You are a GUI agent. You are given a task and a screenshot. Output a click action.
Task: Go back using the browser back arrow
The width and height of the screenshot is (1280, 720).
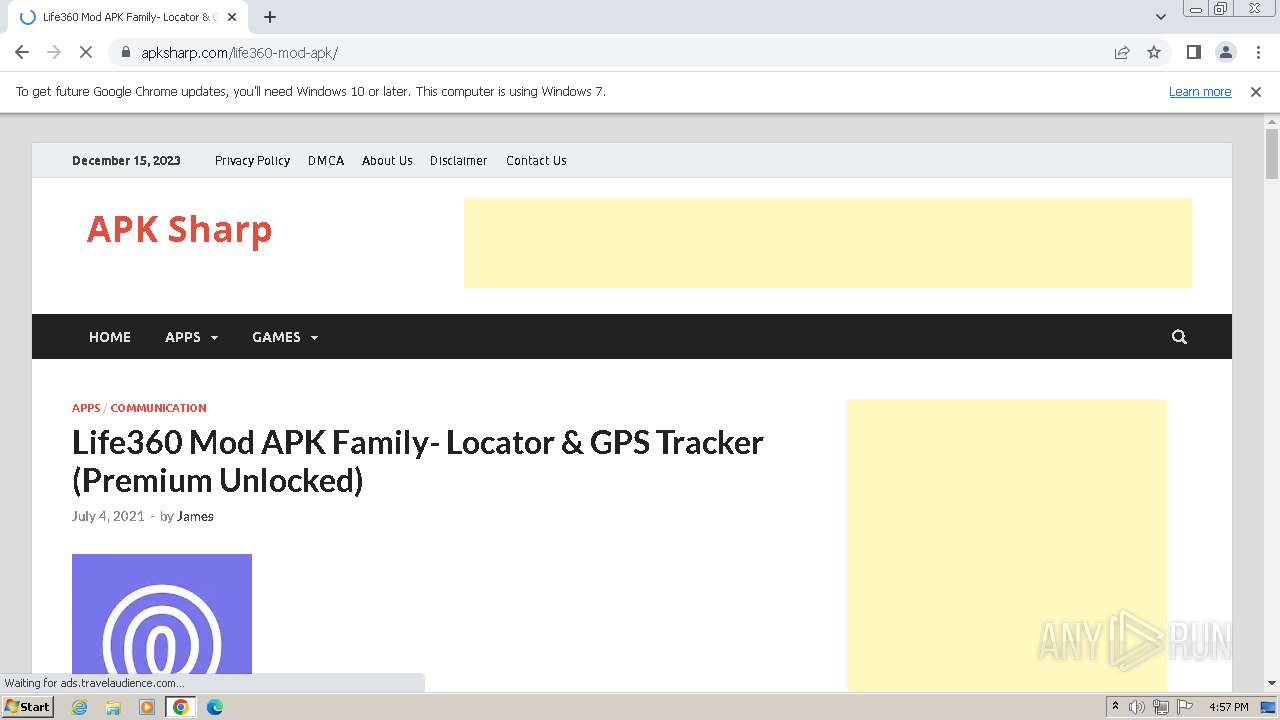click(22, 52)
